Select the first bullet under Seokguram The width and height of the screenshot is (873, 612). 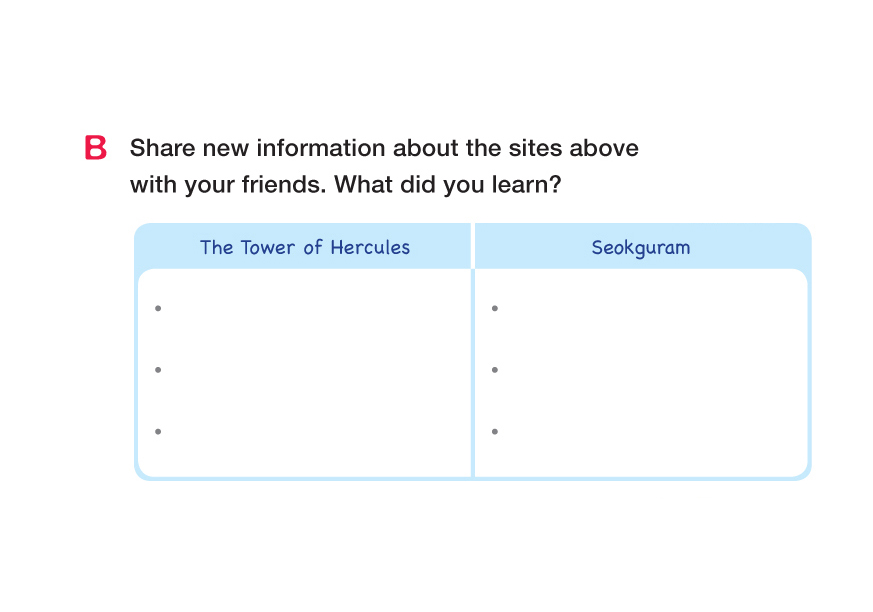point(494,308)
